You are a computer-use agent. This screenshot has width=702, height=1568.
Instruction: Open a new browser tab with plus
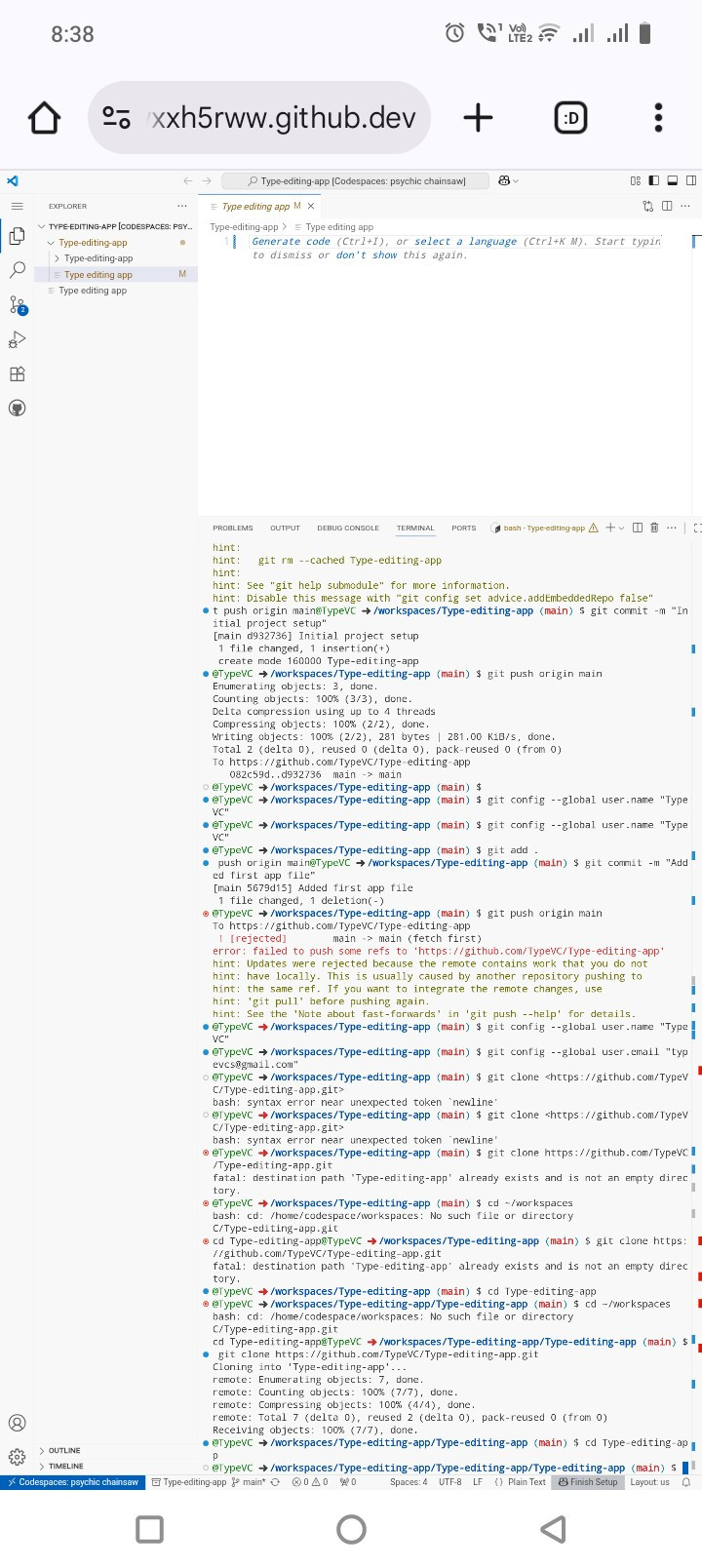478,118
